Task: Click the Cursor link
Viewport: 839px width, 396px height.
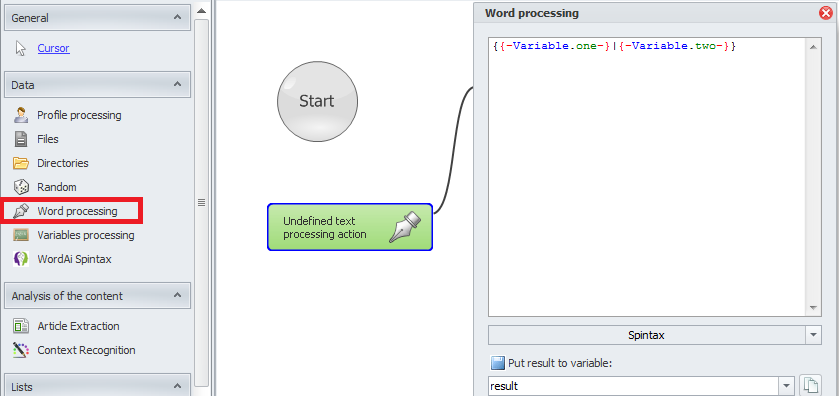Action: tap(53, 48)
